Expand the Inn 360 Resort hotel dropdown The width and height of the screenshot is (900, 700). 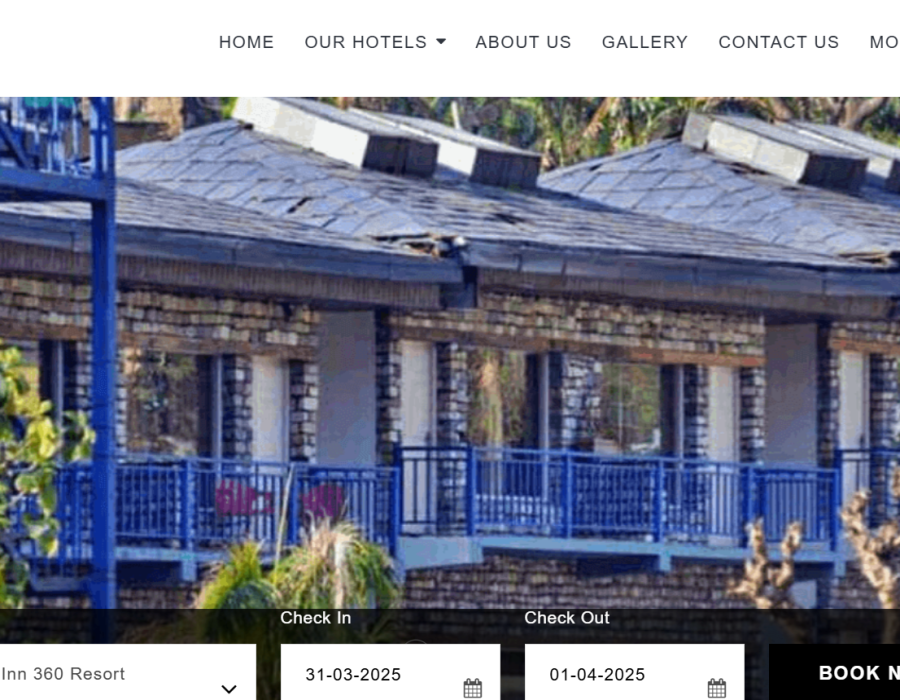127,672
